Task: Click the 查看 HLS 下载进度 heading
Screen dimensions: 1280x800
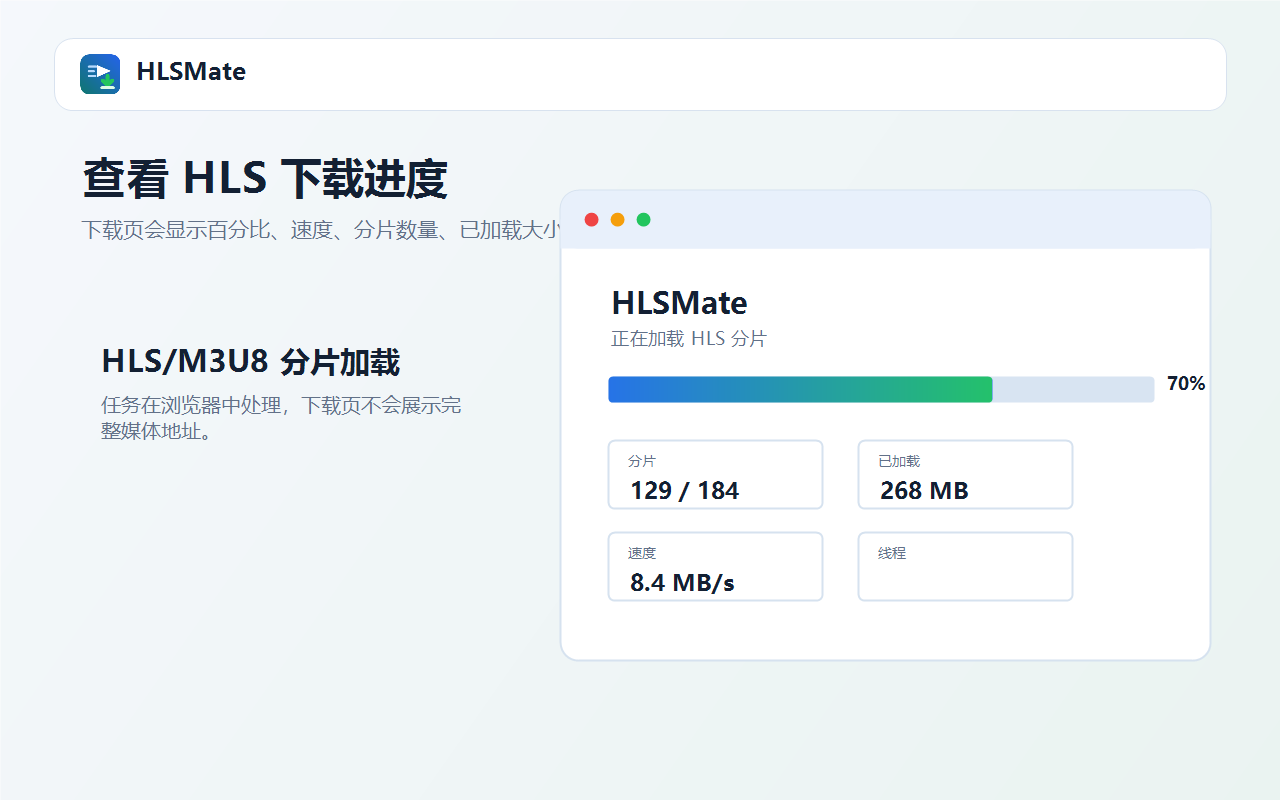Action: (x=265, y=179)
